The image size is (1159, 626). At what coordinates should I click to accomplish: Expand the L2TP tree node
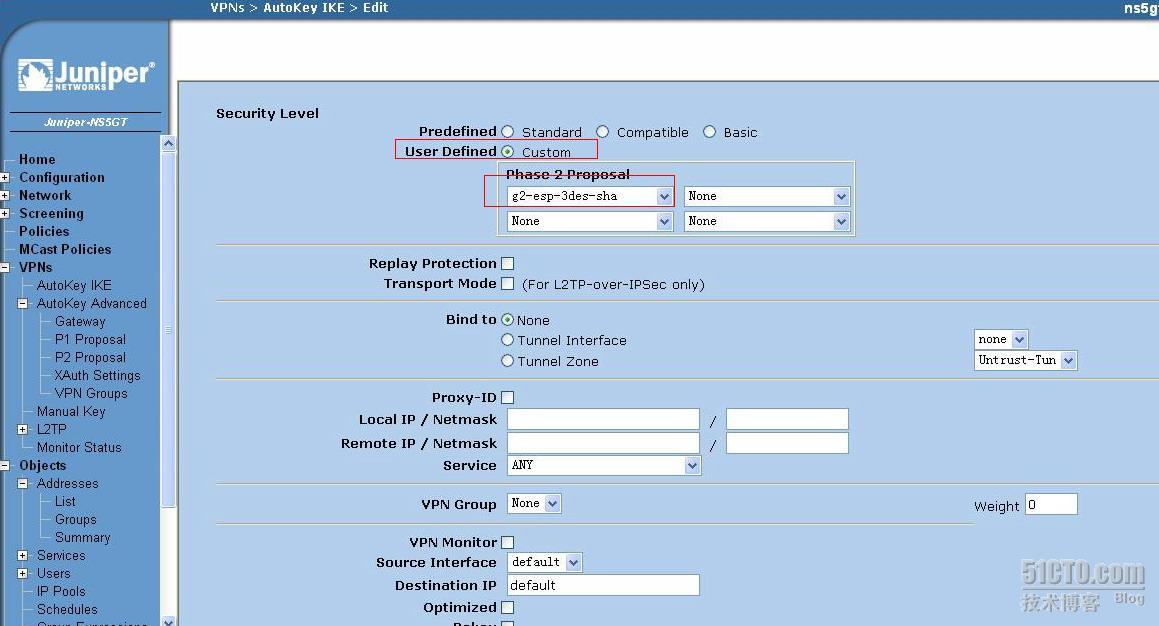click(22, 429)
